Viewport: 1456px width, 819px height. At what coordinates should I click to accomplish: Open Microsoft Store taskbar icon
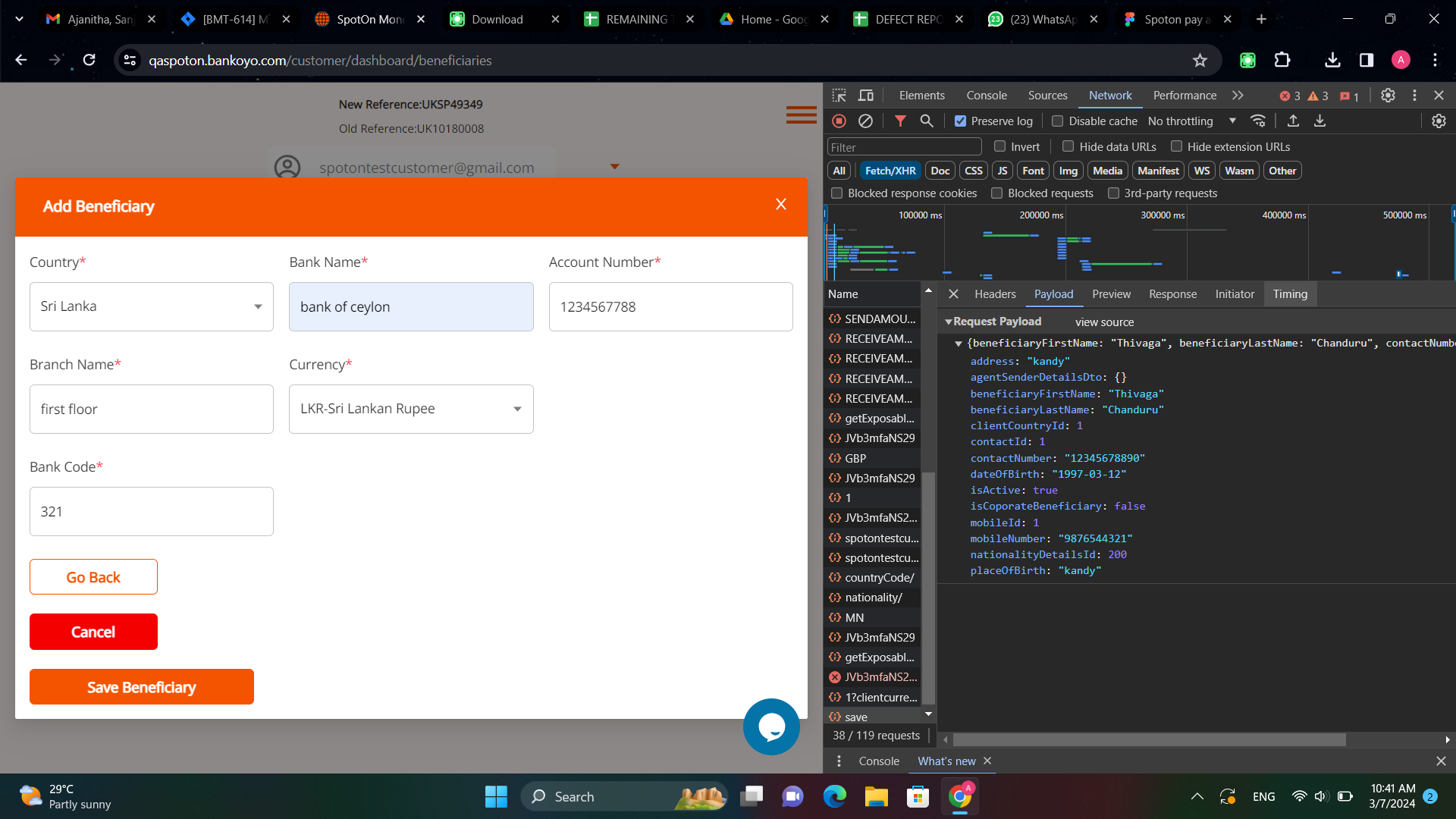click(x=918, y=796)
